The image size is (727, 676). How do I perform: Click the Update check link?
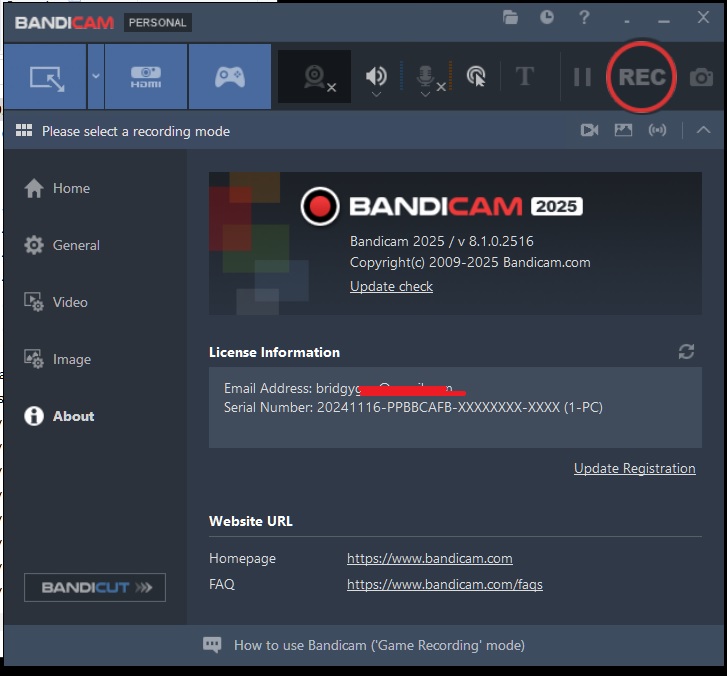[391, 287]
